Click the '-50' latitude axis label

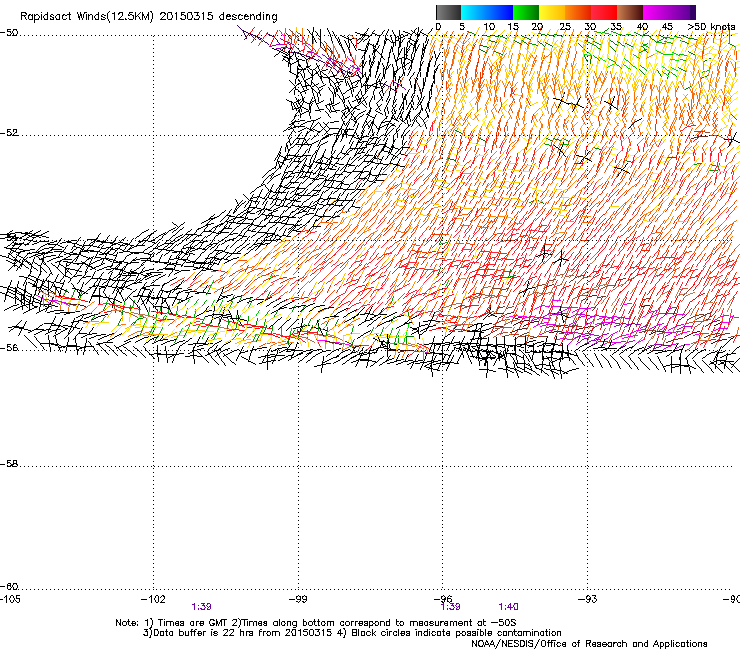(9, 33)
